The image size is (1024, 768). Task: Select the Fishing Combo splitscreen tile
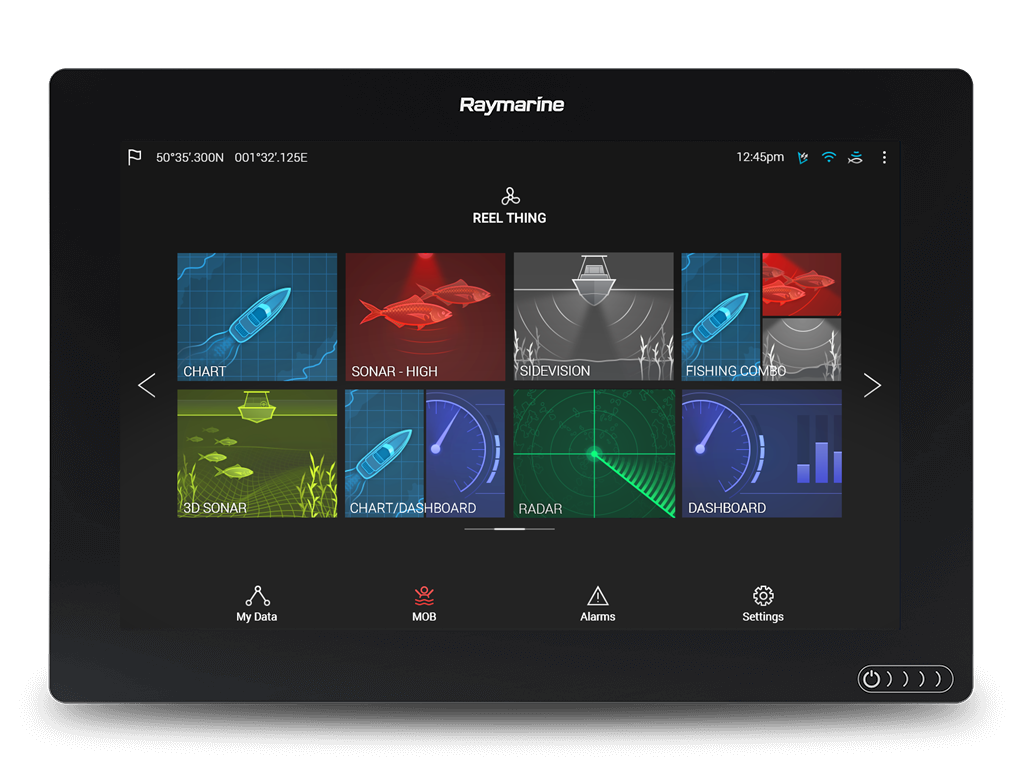[761, 316]
